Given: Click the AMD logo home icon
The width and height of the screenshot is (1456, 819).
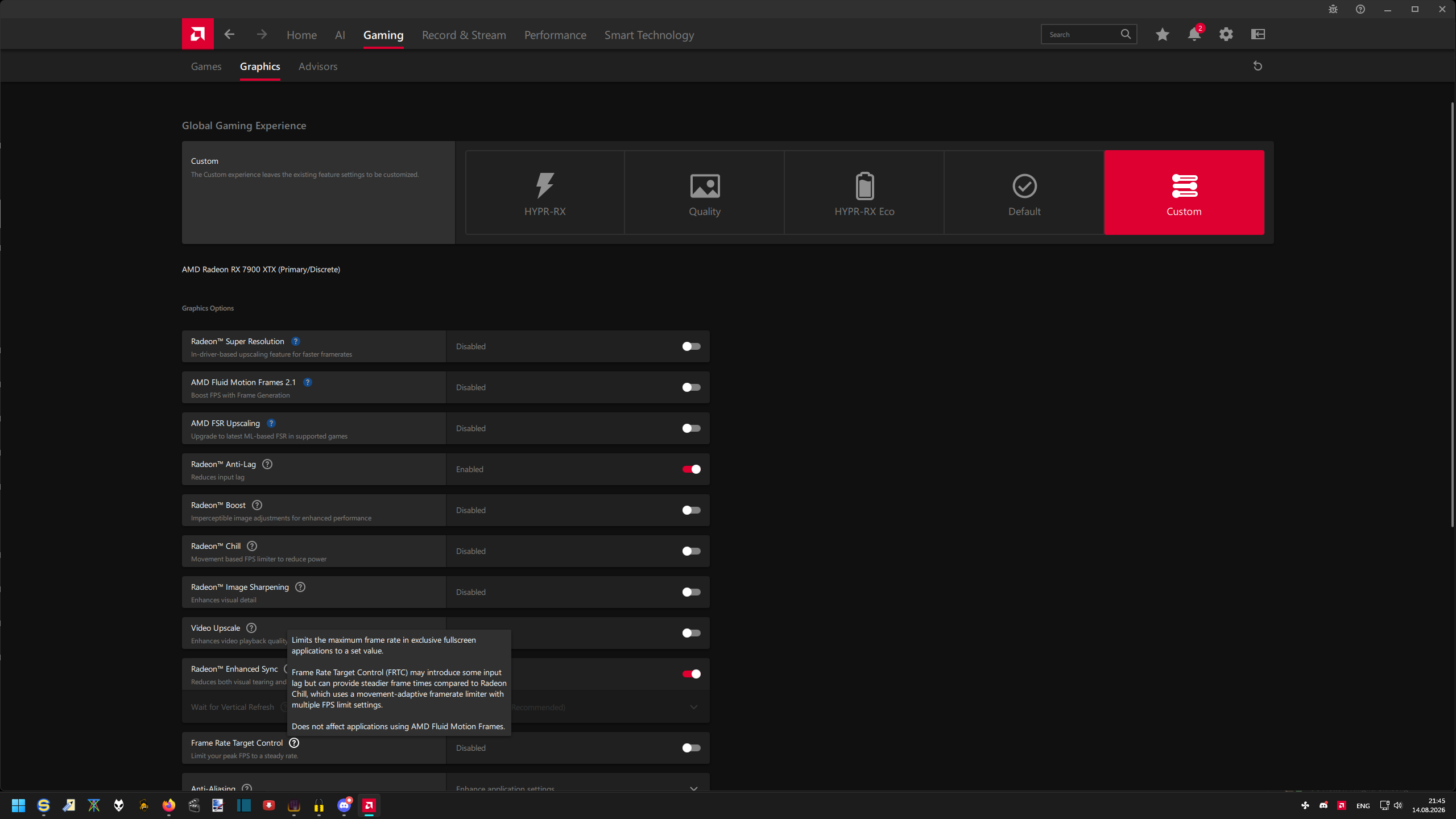Looking at the screenshot, I should click(x=197, y=34).
